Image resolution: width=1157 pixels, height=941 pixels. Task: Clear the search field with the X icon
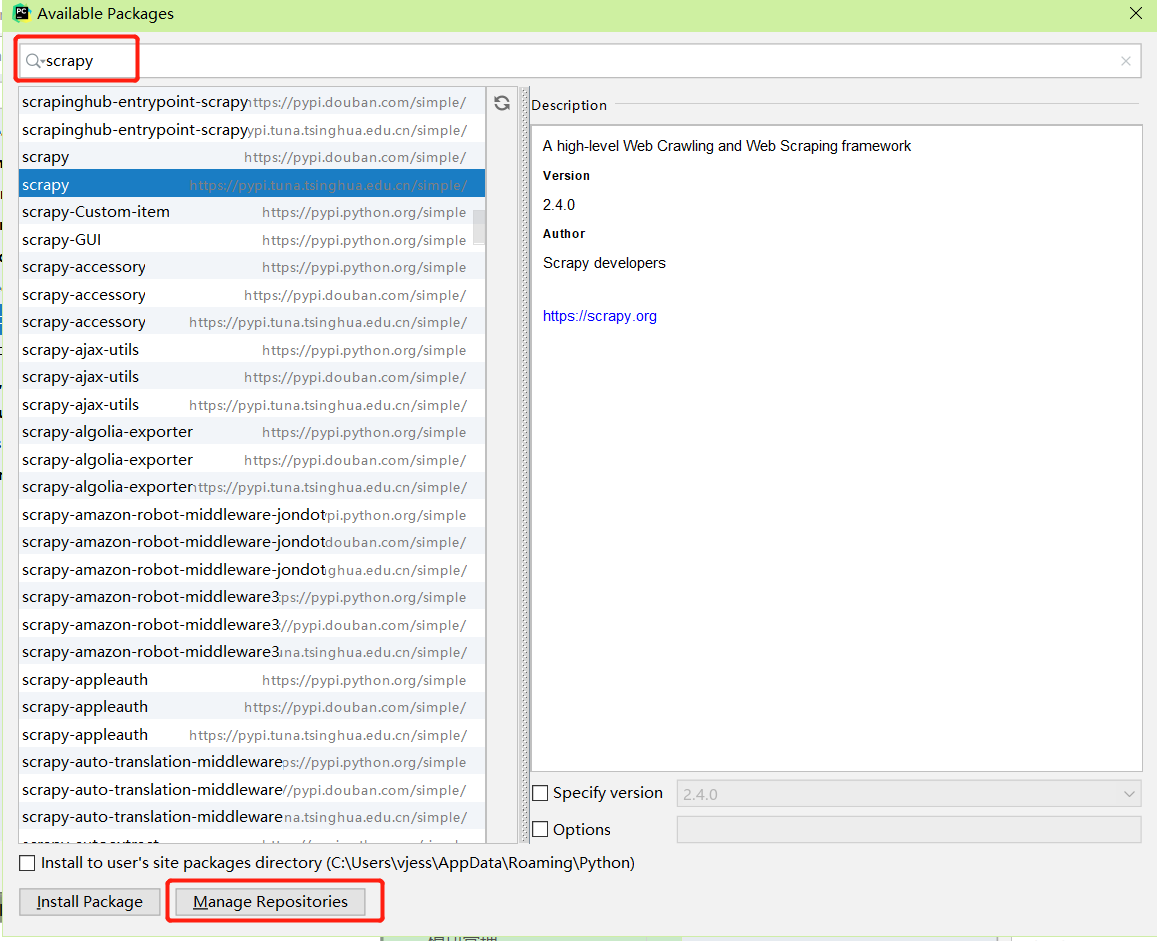click(1125, 61)
